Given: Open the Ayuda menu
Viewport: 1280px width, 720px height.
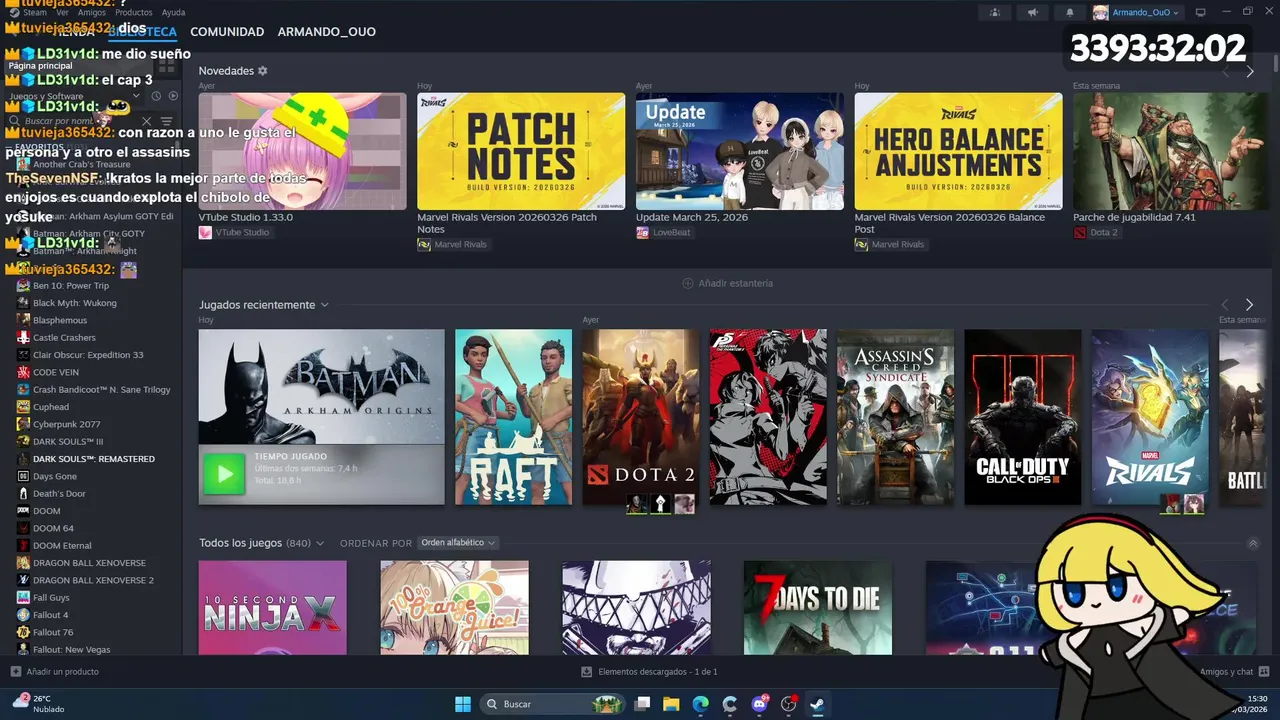Looking at the screenshot, I should (x=173, y=12).
